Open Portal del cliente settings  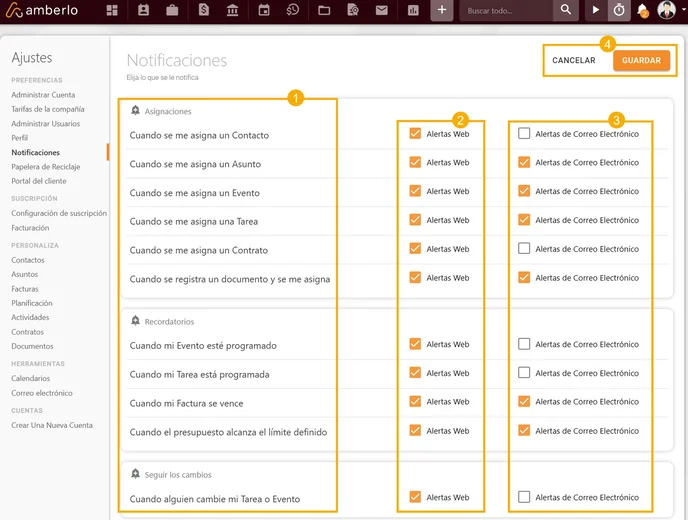(39, 181)
